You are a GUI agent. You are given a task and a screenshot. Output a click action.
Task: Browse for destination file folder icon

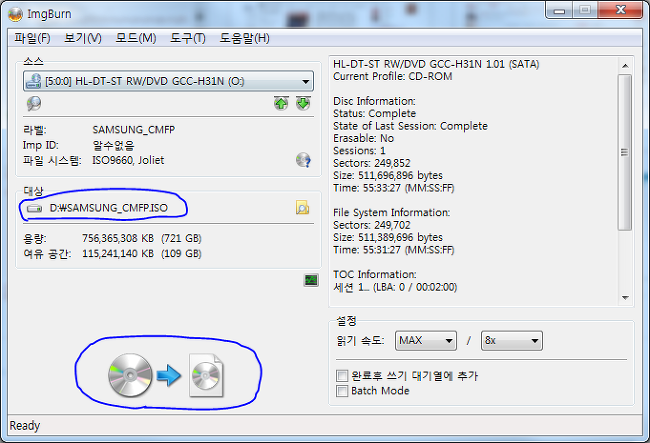[x=303, y=207]
